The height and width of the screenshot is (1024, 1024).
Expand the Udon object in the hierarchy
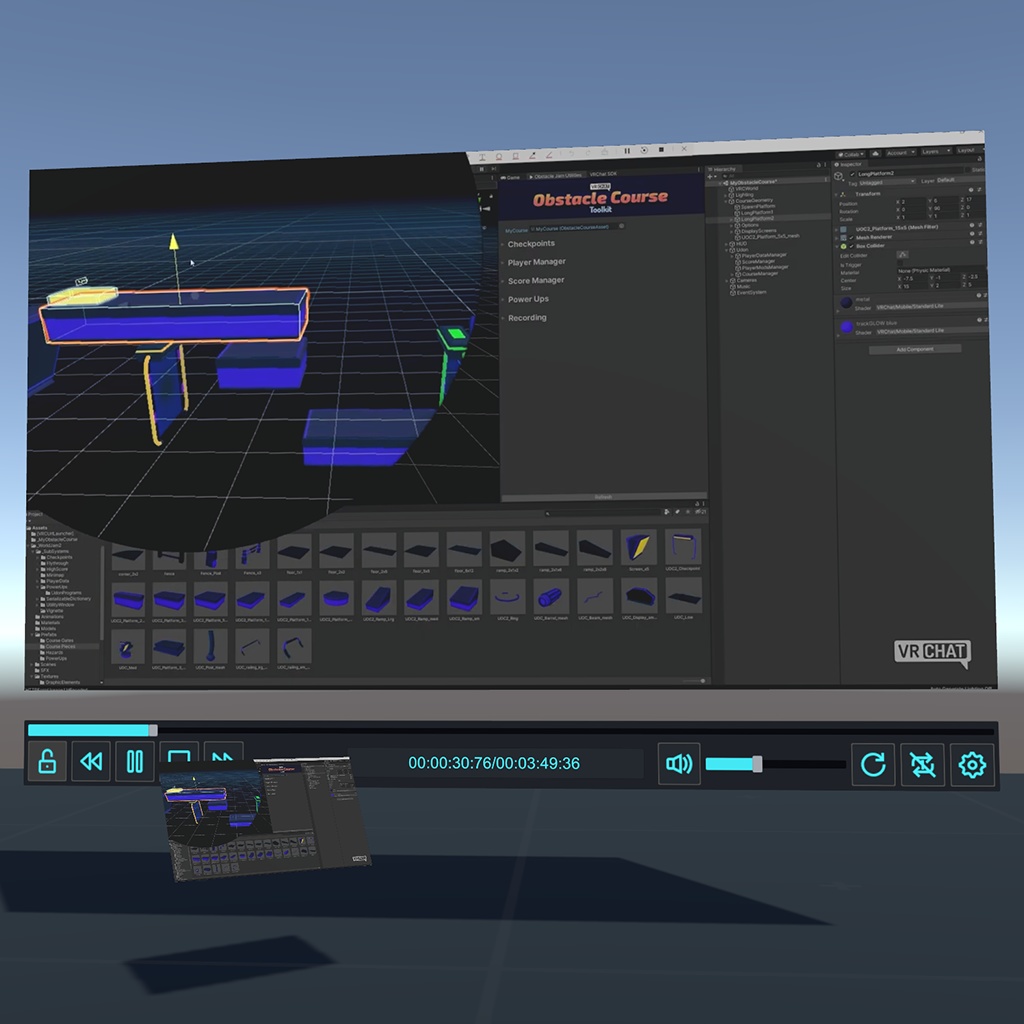[726, 250]
